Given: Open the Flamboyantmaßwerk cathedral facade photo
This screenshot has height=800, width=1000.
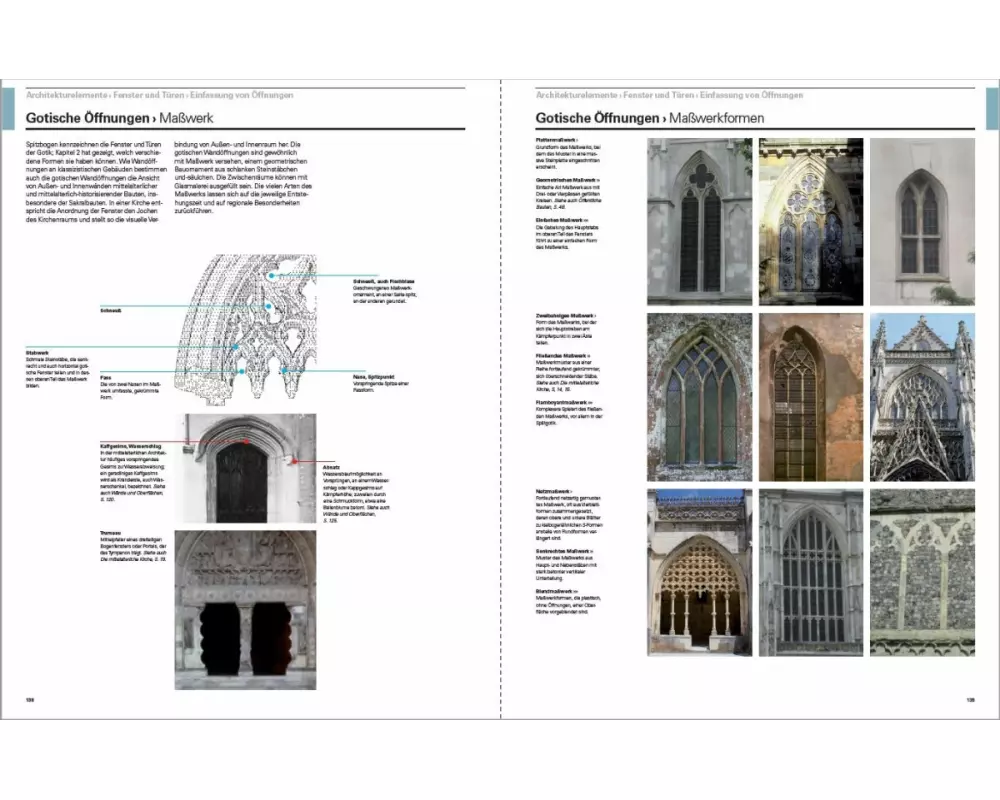Looking at the screenshot, I should pos(921,397).
